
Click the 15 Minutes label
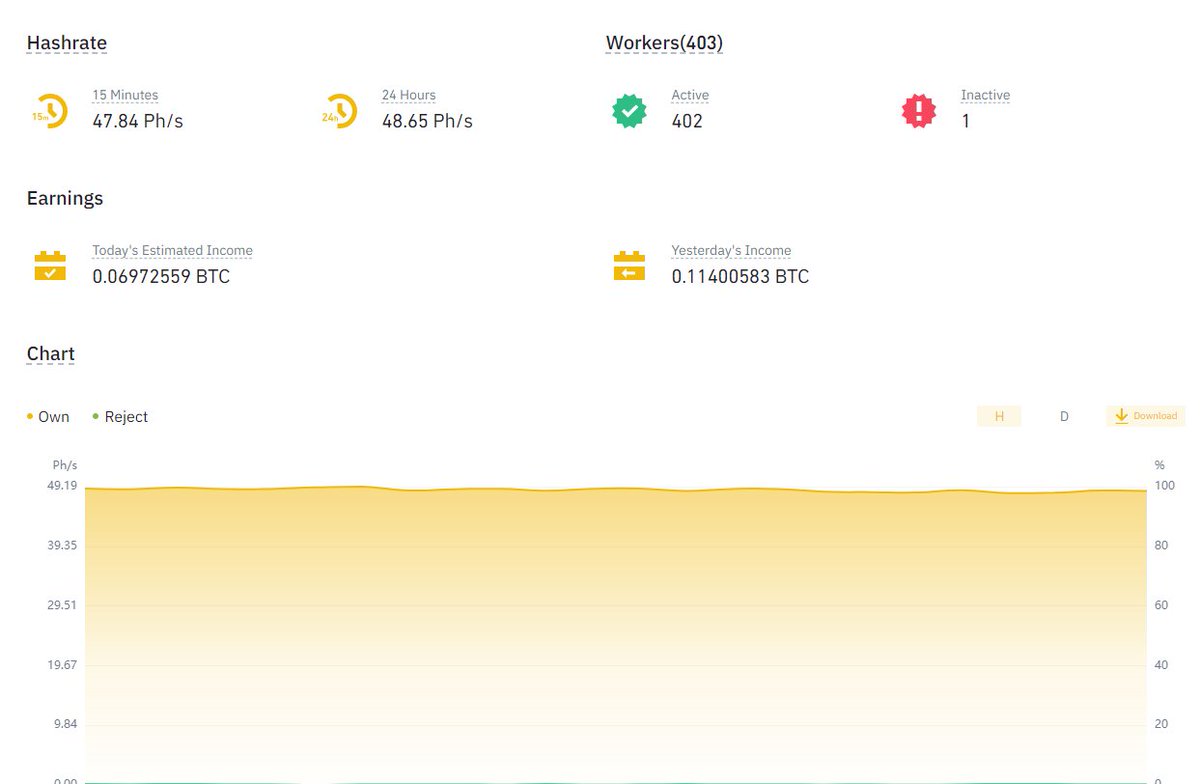[x=125, y=95]
